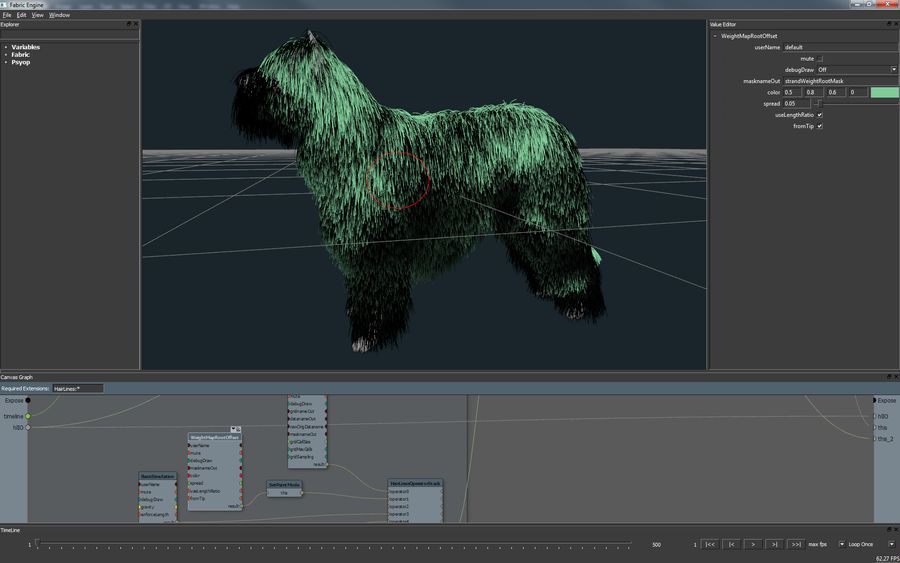Open the debugDraw dropdown
The width and height of the screenshot is (900, 563).
point(857,70)
